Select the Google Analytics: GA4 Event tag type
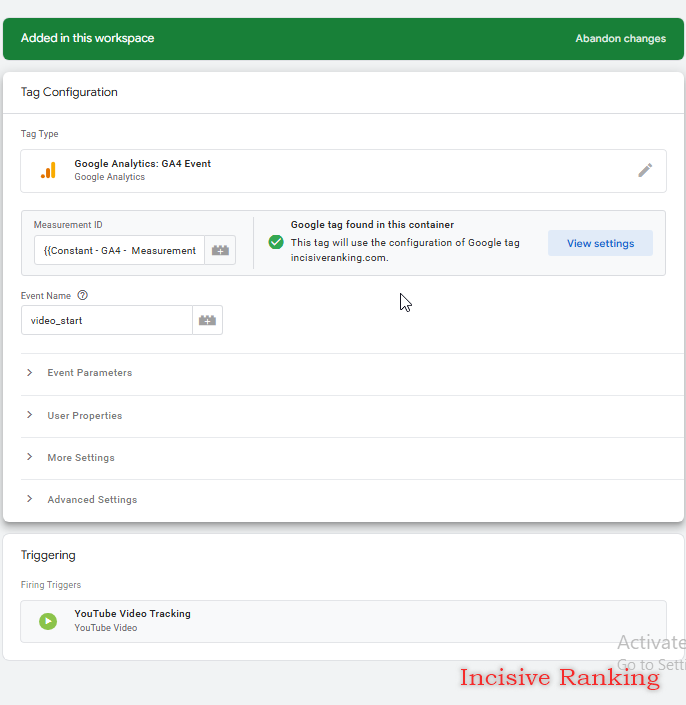The image size is (686, 705). pos(343,171)
